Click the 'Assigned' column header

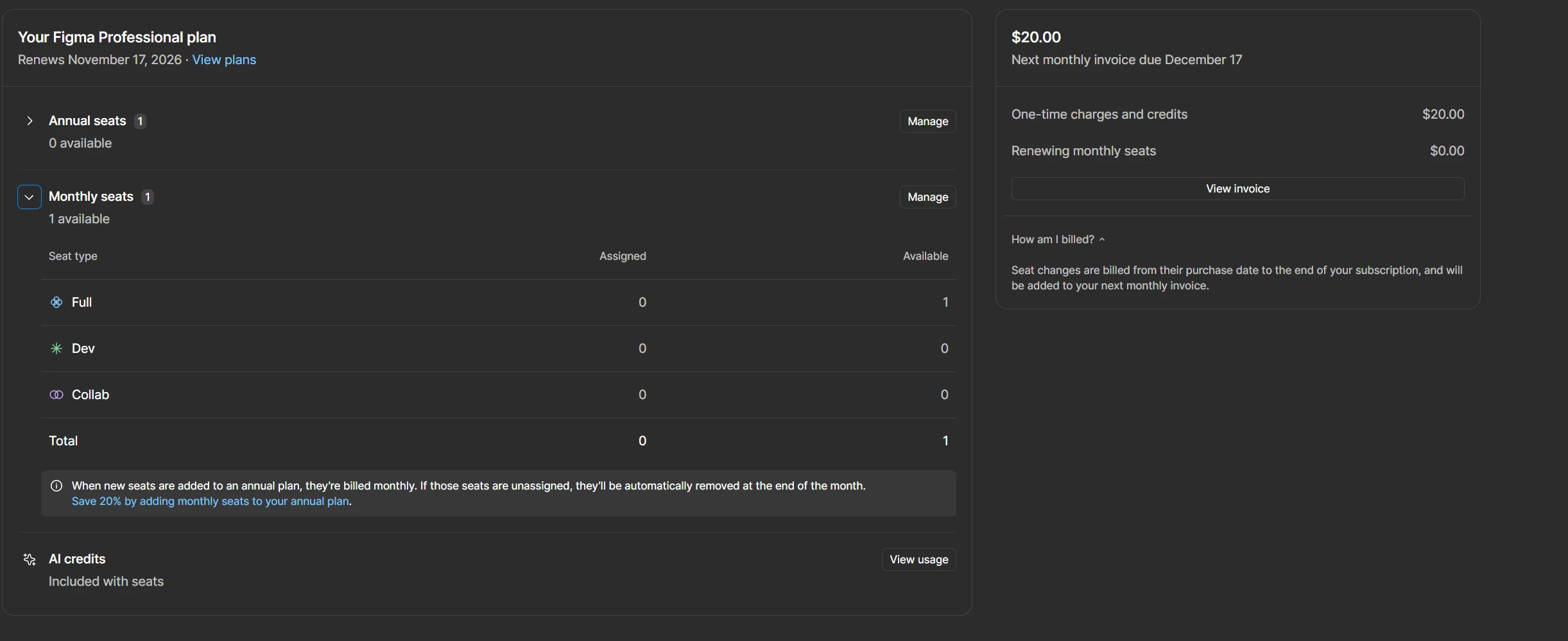623,256
